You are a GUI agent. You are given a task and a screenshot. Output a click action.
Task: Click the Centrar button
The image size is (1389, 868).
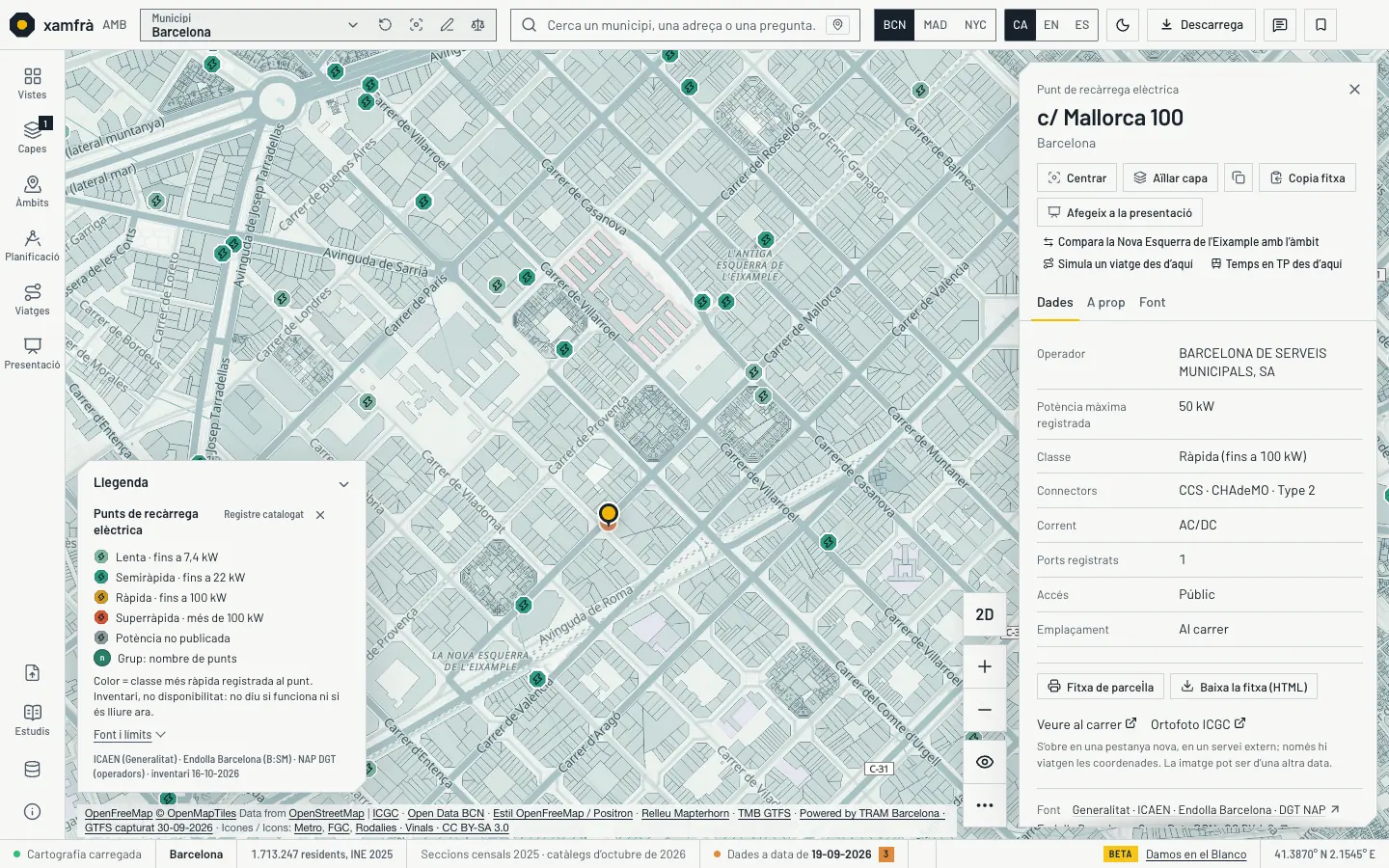coord(1076,177)
